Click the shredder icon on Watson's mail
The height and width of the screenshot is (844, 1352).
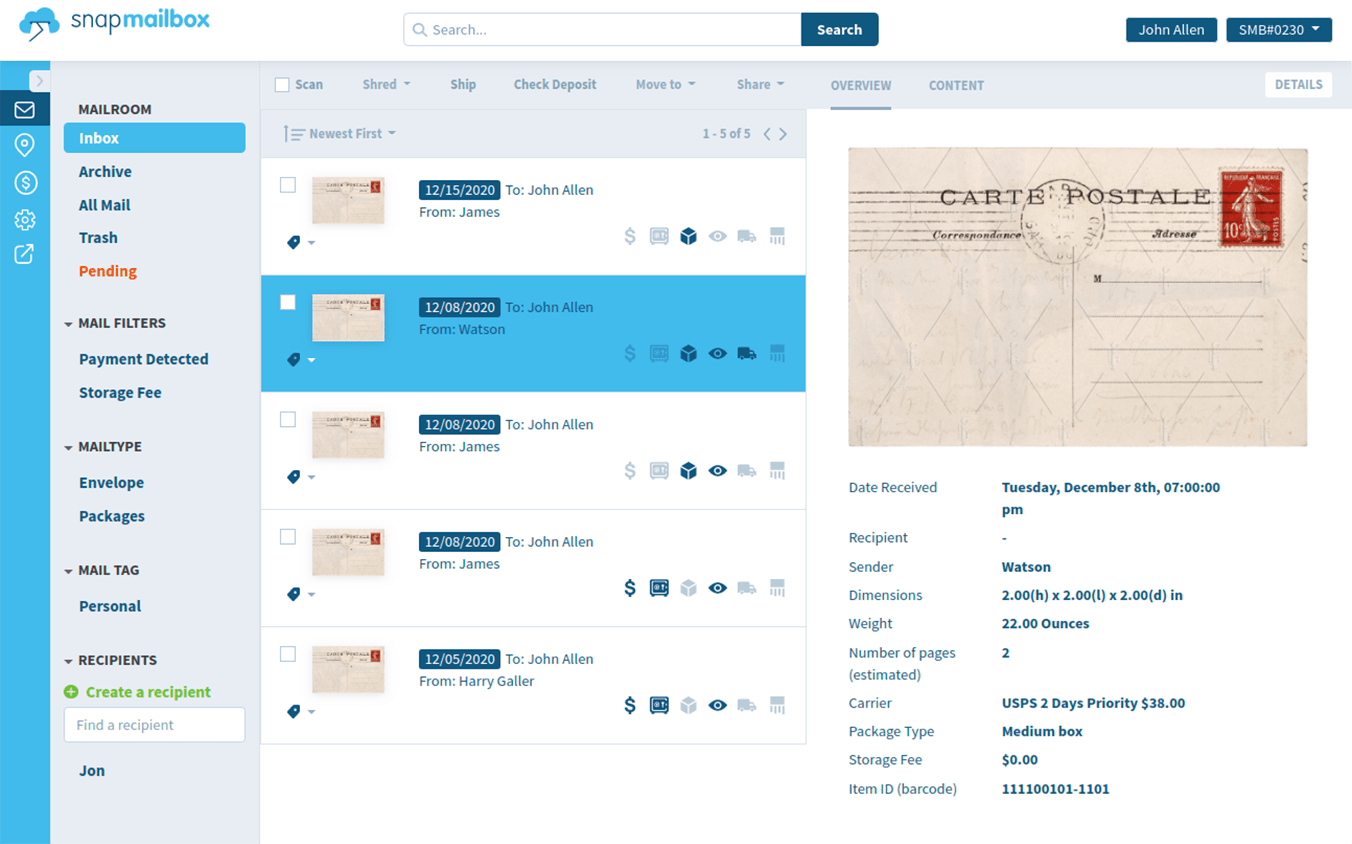pyautogui.click(x=777, y=354)
